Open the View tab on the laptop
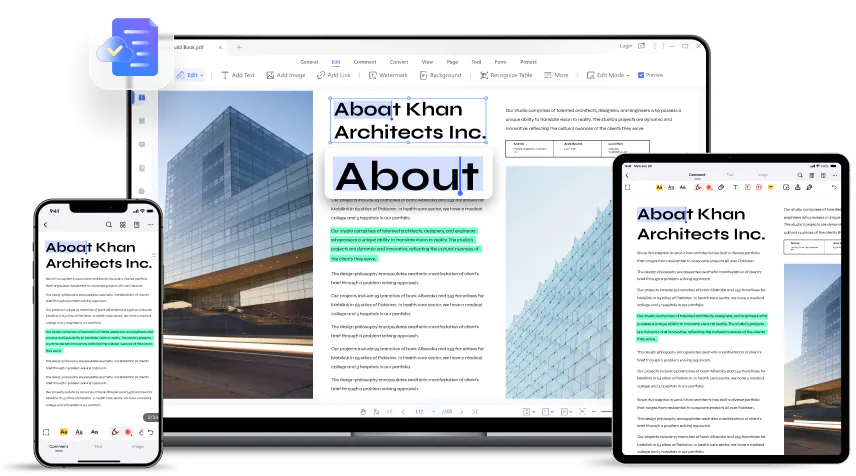Screen dimensions: 856x476 pyautogui.click(x=427, y=62)
